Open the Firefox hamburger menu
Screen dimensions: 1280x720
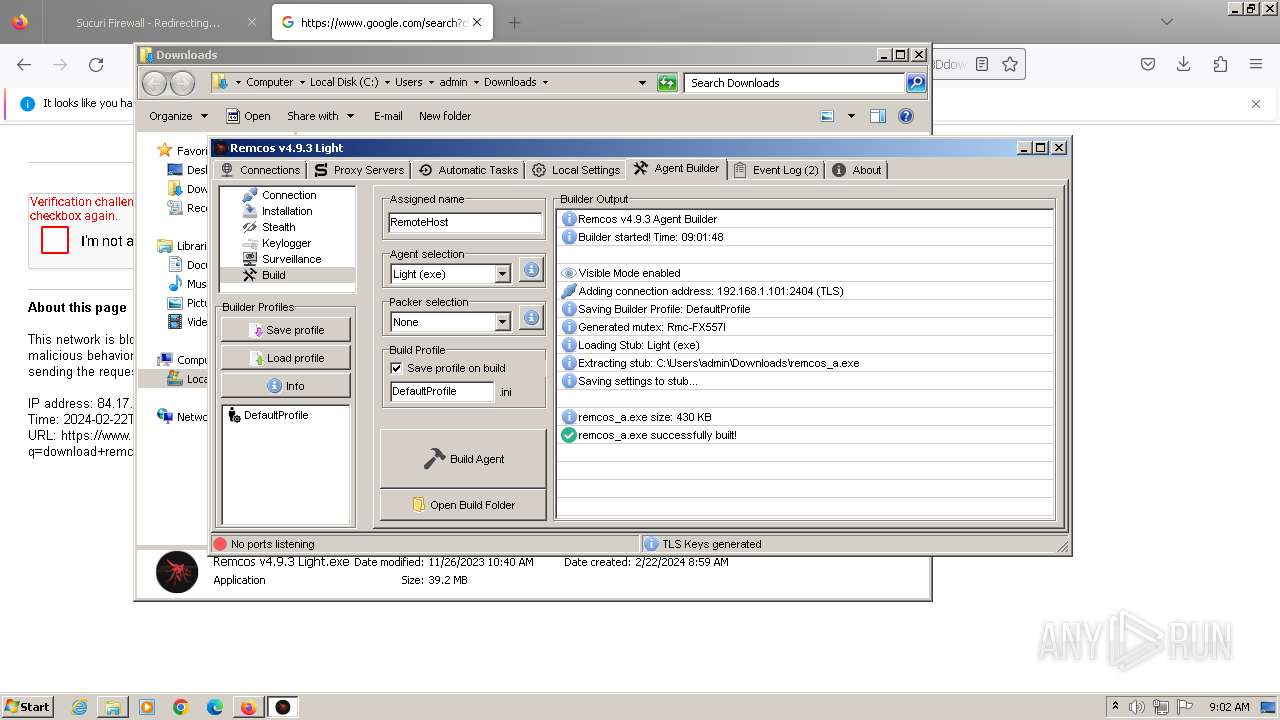(1256, 64)
